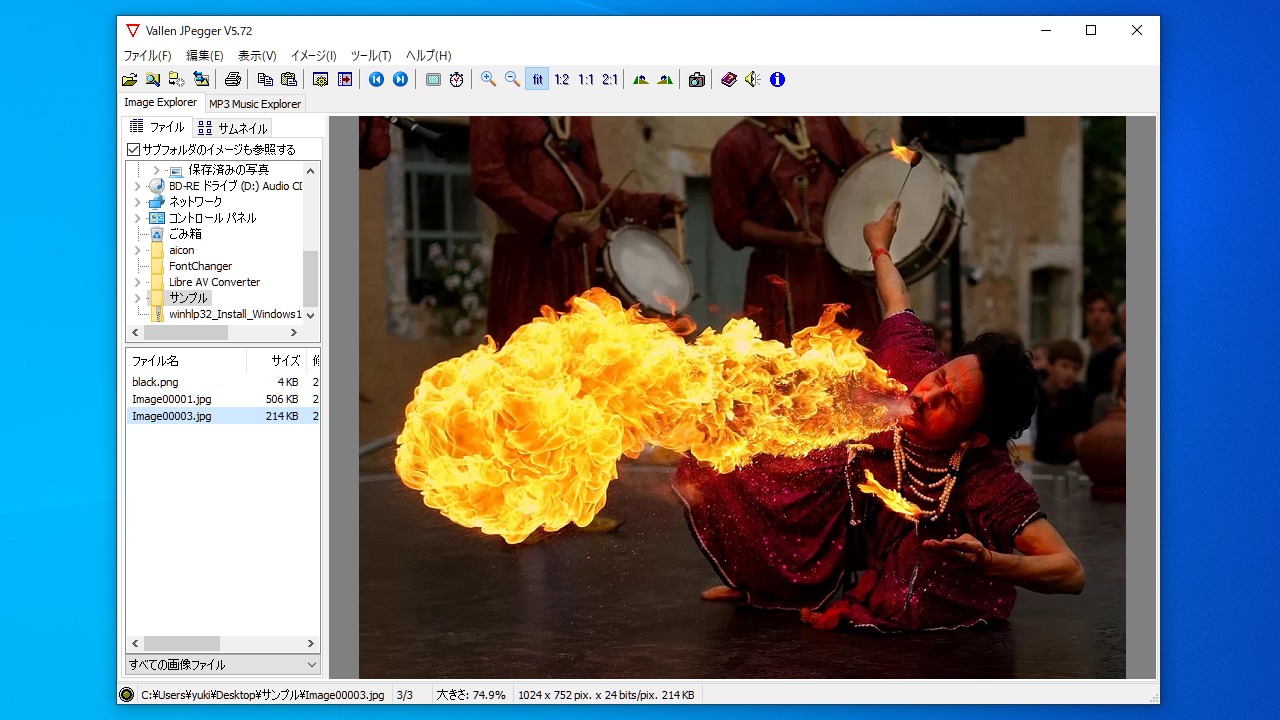Open the イメージ(I) menu
Screen dimensions: 1280x720
(x=313, y=56)
